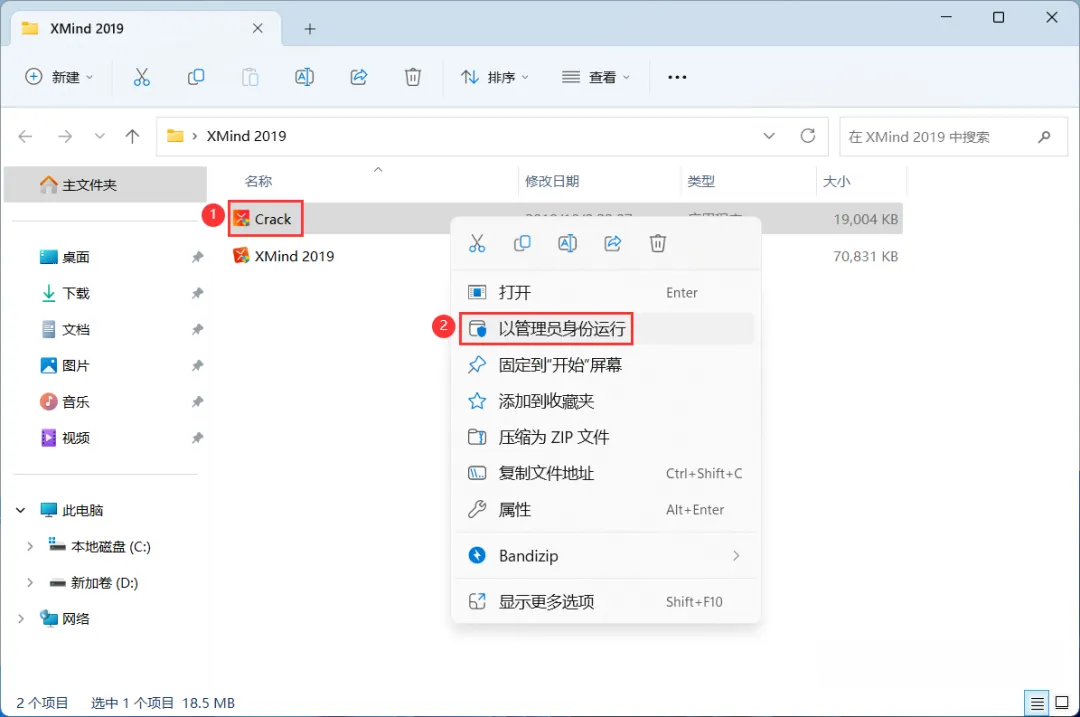Collapse the 此电脑 tree node

tap(21, 510)
